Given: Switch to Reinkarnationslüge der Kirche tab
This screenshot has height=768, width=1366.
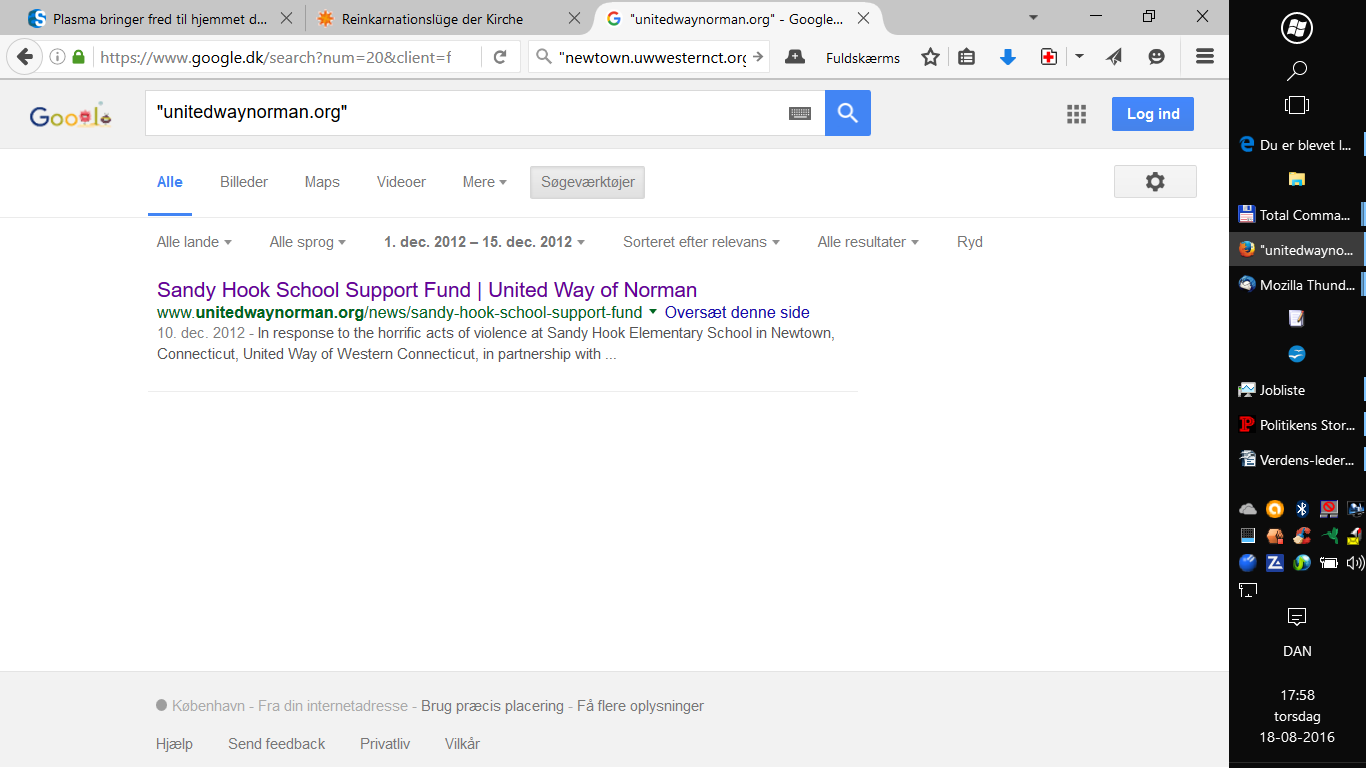Looking at the screenshot, I should click(x=432, y=18).
